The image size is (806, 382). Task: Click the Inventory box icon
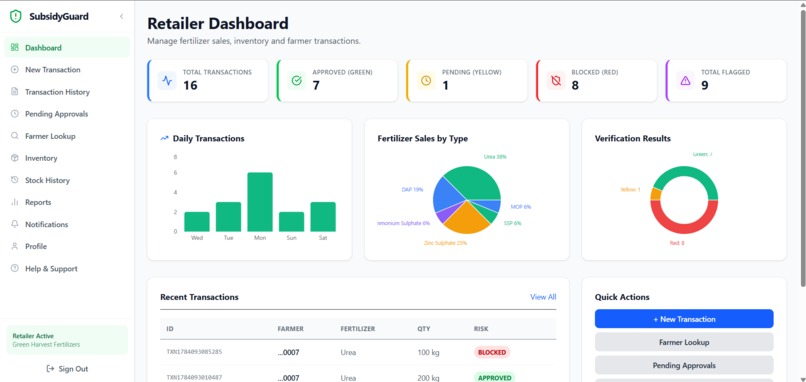pyautogui.click(x=15, y=158)
